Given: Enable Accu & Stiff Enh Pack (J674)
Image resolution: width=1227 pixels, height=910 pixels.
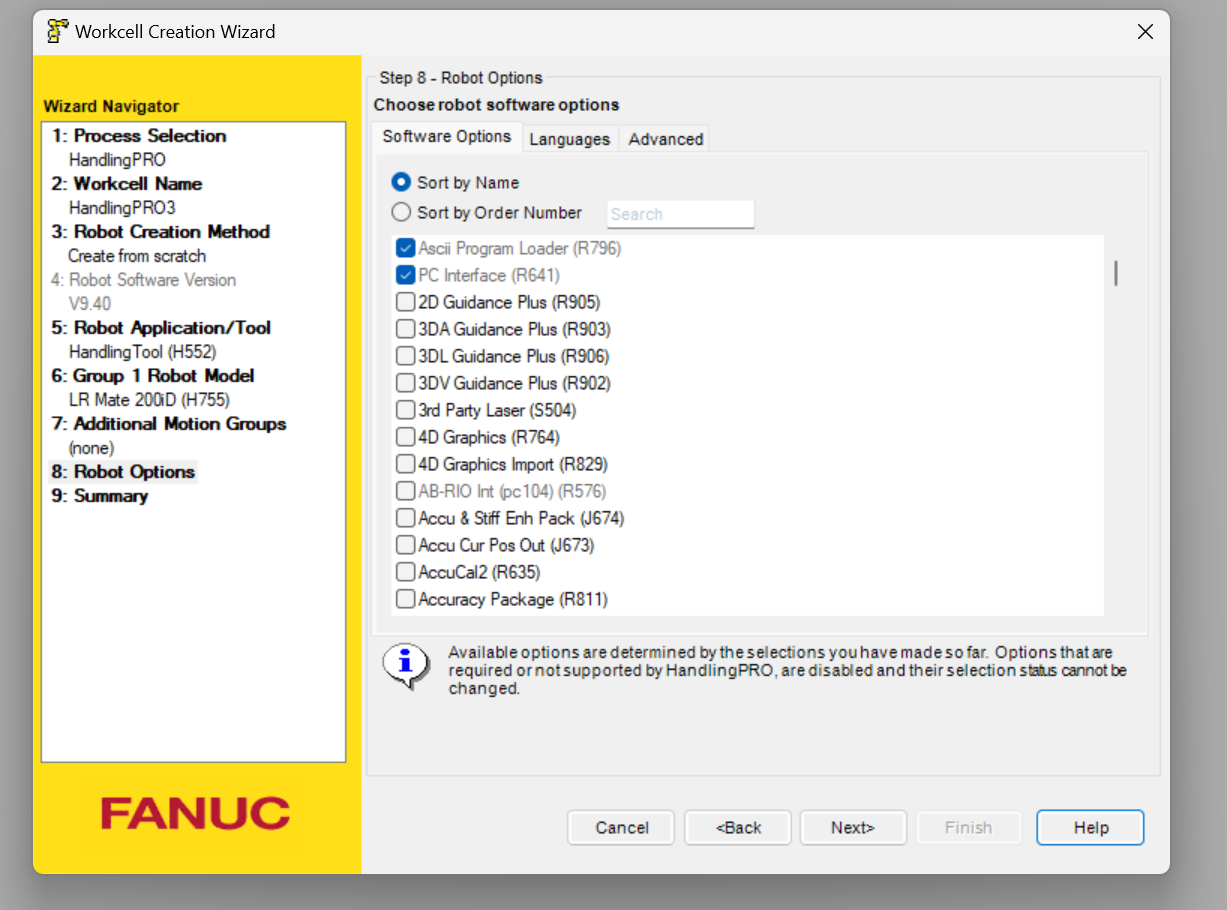Looking at the screenshot, I should (405, 518).
